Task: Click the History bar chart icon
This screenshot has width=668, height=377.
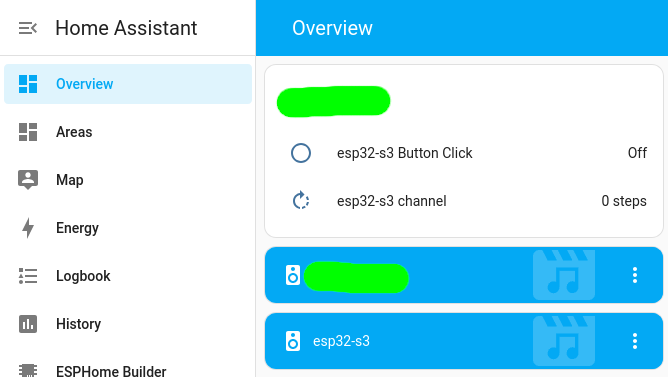Action: point(28,324)
